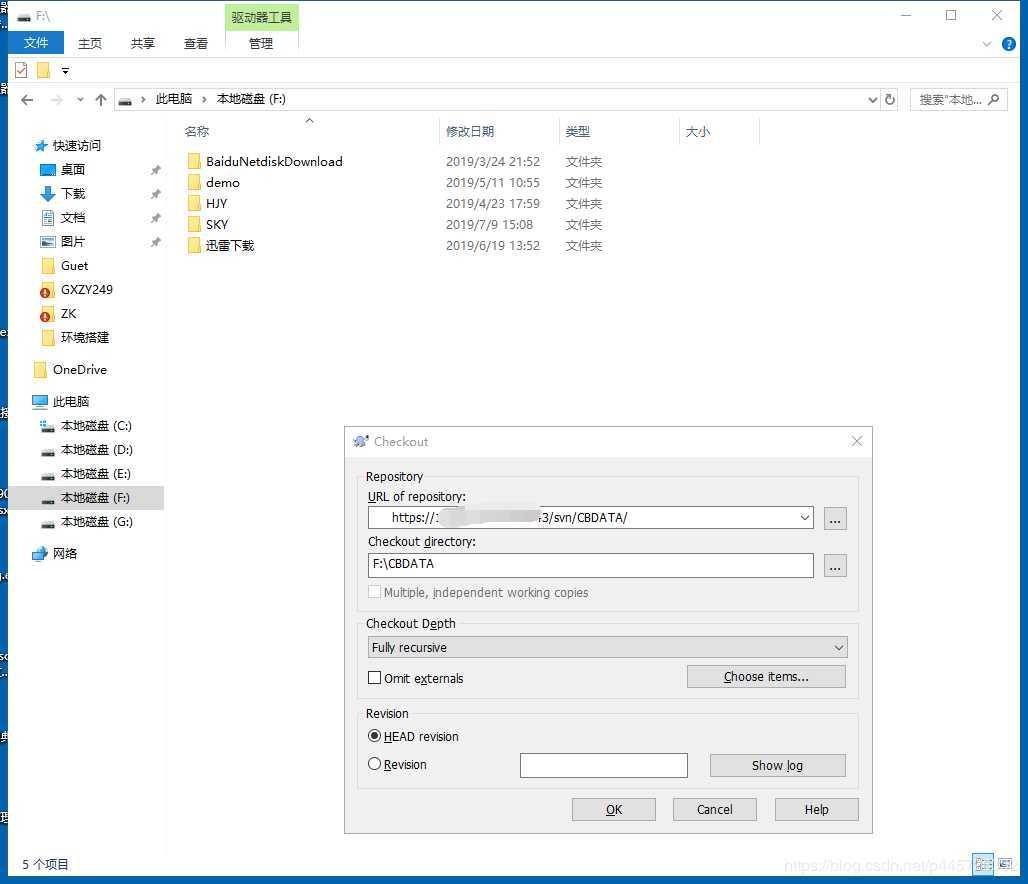This screenshot has height=884, width=1028.
Task: Sort by 类型 column header
Action: click(578, 131)
